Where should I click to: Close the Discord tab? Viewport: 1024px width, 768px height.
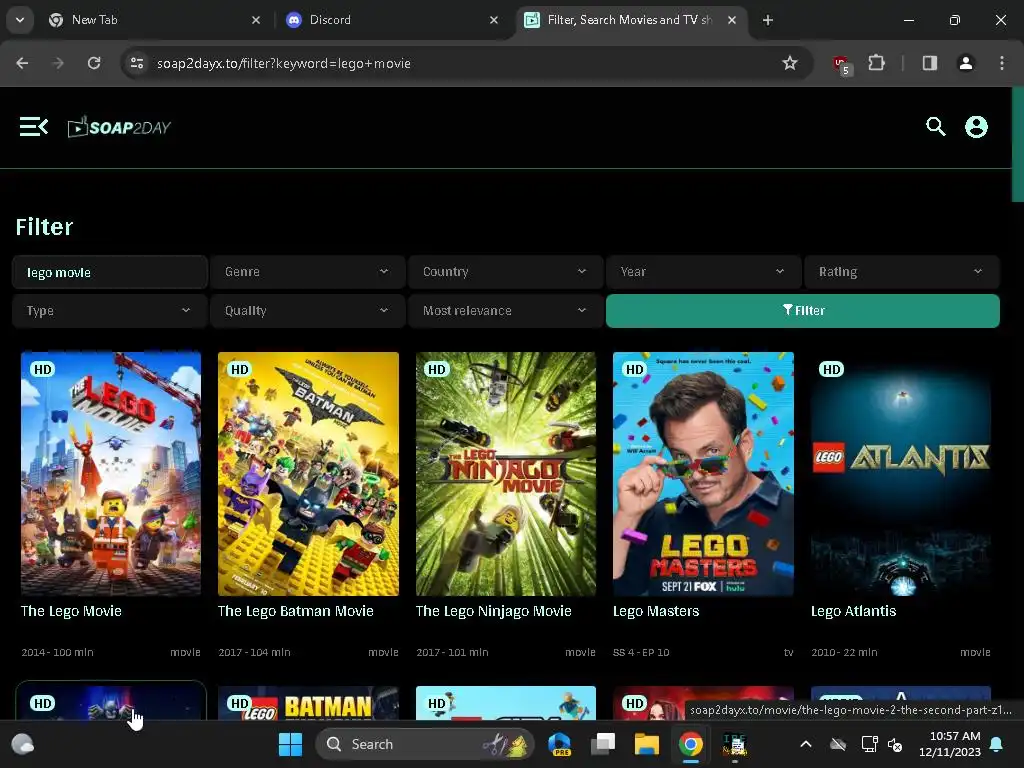(494, 20)
